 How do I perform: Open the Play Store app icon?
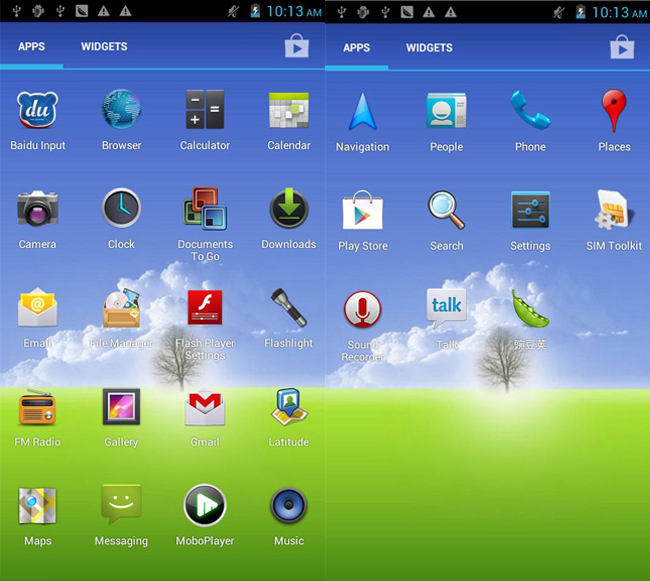coord(363,210)
